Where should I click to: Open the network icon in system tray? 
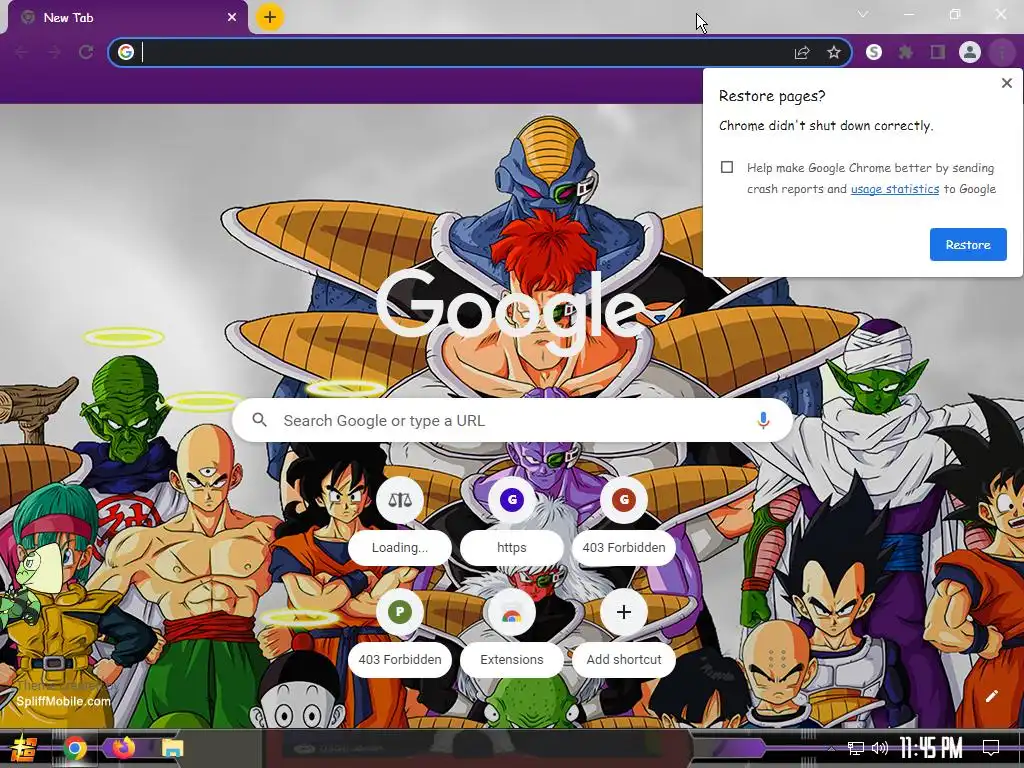coord(856,748)
